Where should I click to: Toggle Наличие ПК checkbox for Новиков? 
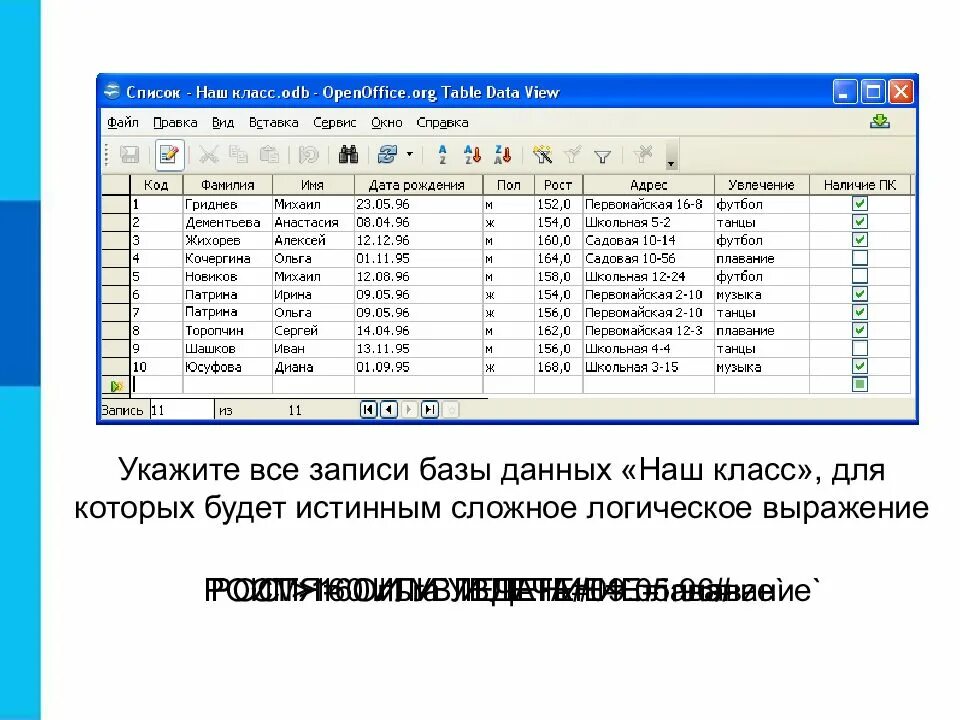(860, 276)
